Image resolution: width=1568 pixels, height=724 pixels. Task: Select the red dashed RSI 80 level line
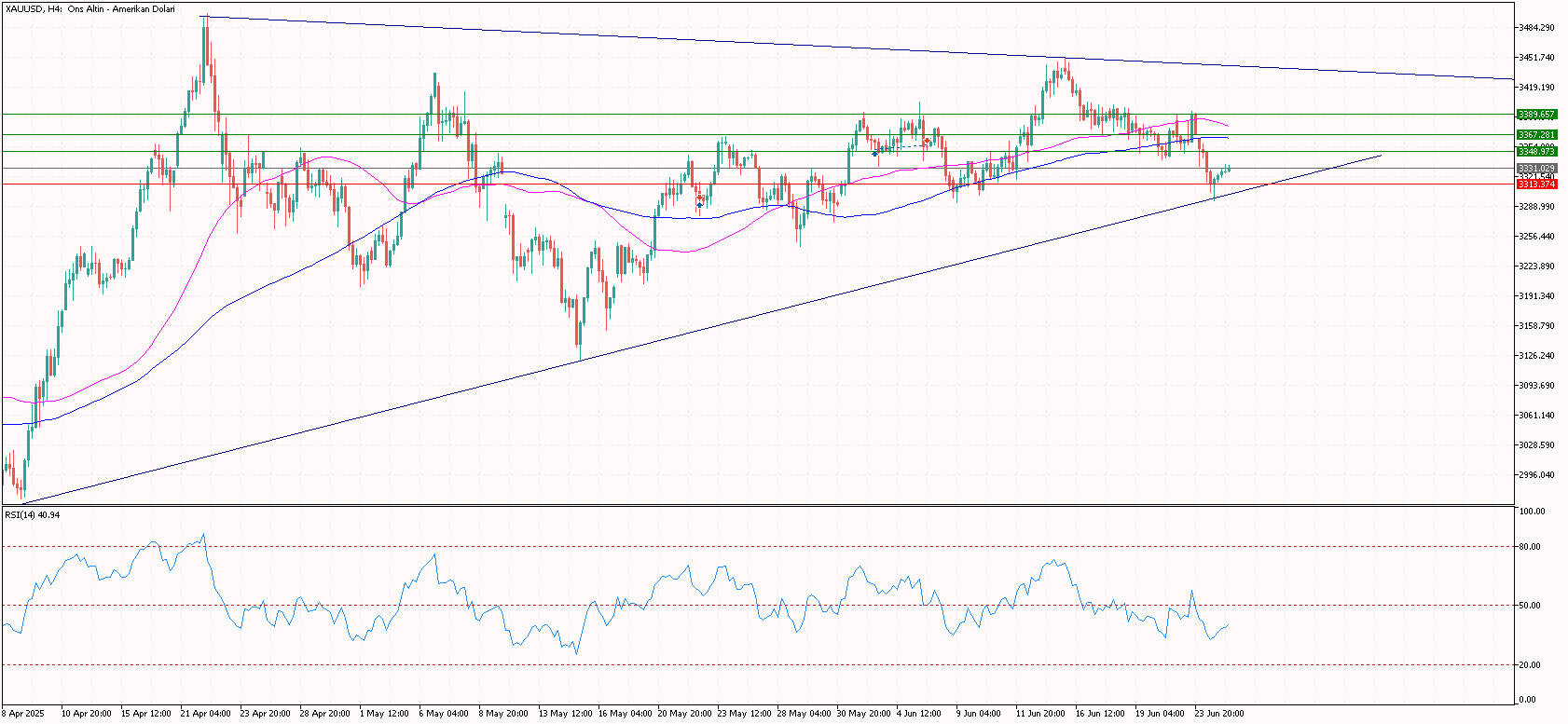tap(757, 547)
